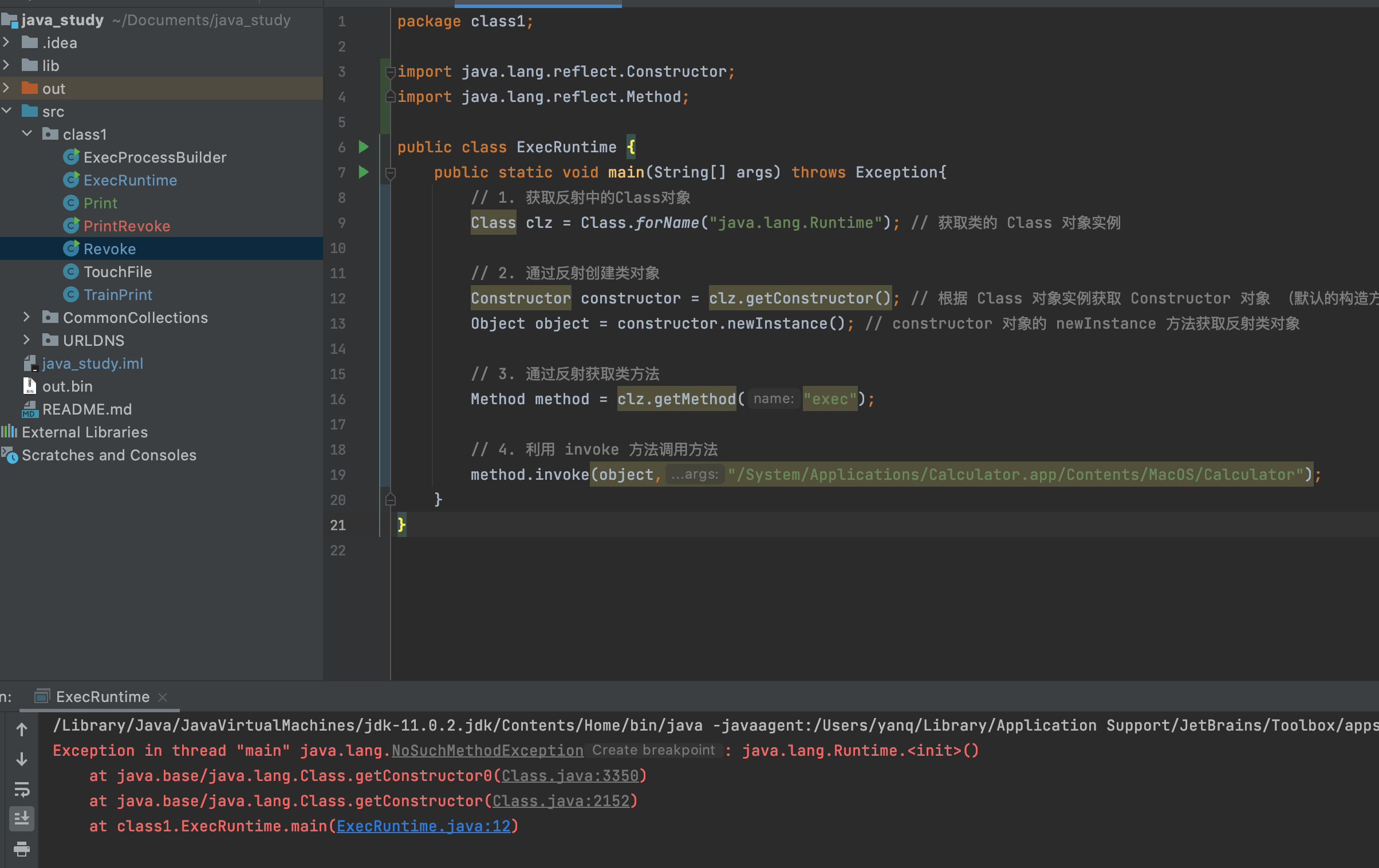Click run gutter icon beside main method
This screenshot has width=1379, height=868.
coord(364,172)
